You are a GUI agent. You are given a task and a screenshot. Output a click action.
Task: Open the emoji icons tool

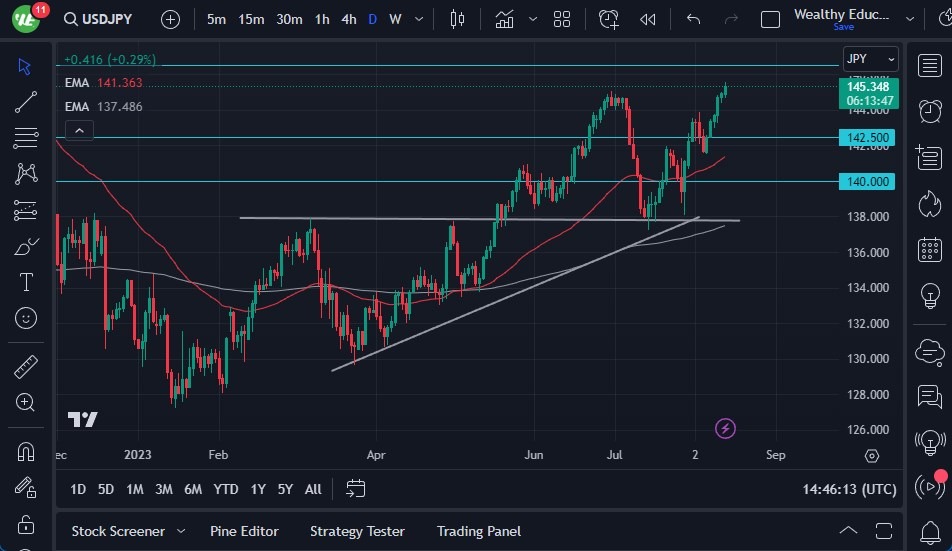coord(26,318)
